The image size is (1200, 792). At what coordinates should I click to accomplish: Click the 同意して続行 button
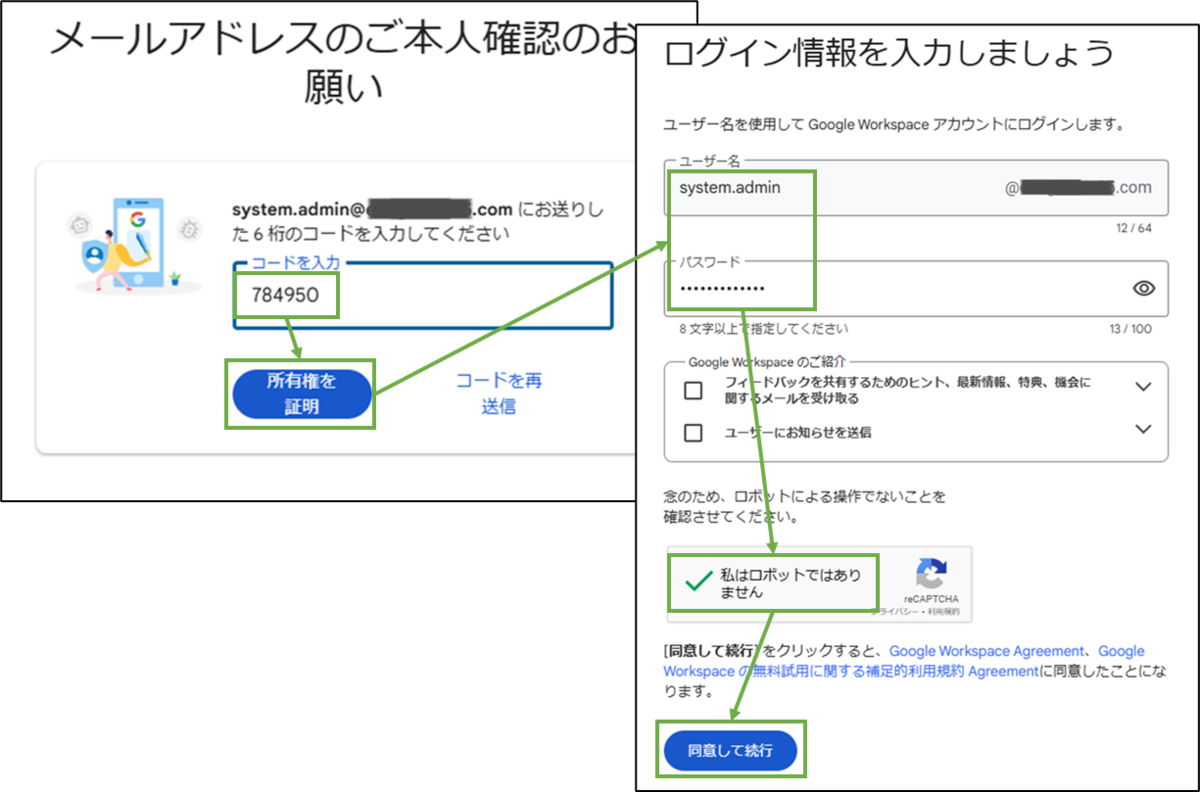(730, 750)
